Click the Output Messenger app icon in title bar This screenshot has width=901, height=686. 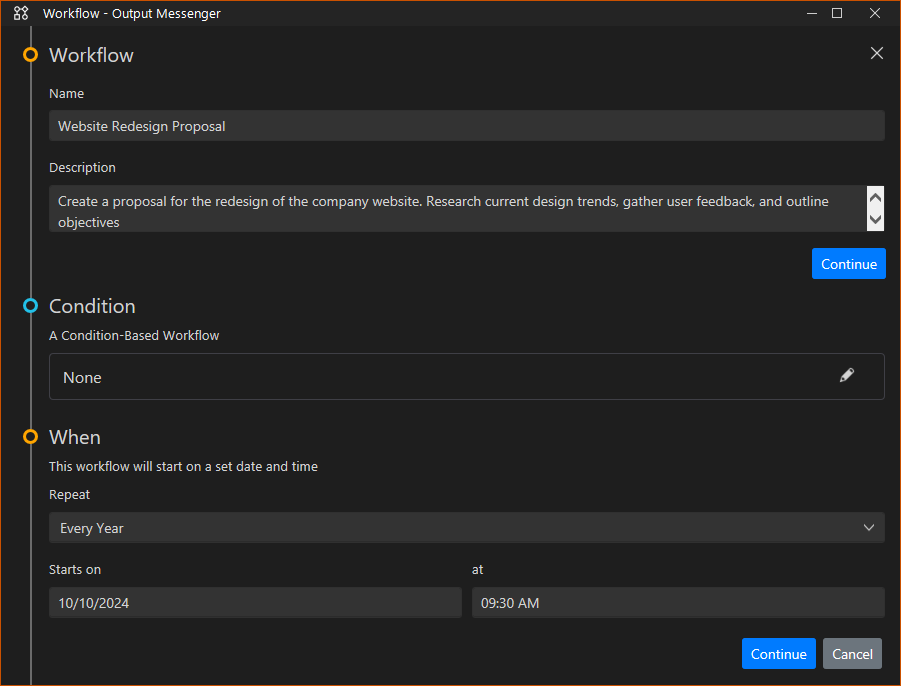(x=21, y=13)
